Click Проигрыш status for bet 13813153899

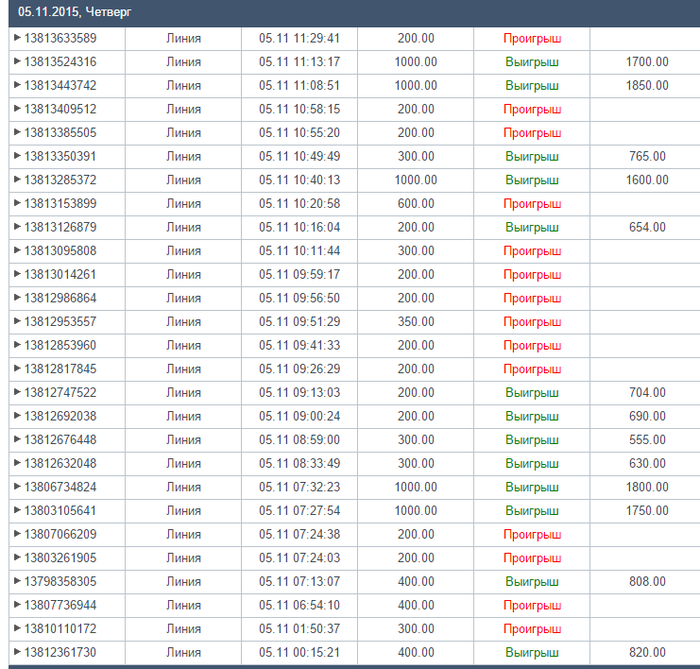click(x=532, y=204)
